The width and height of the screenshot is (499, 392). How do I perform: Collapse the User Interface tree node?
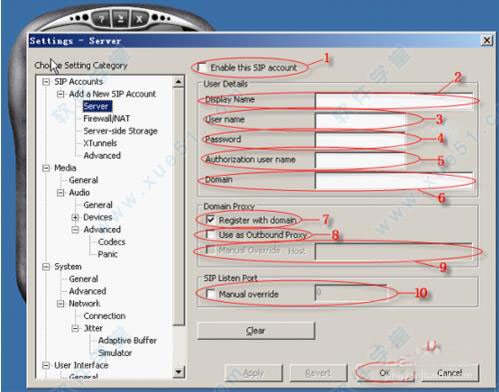(46, 365)
